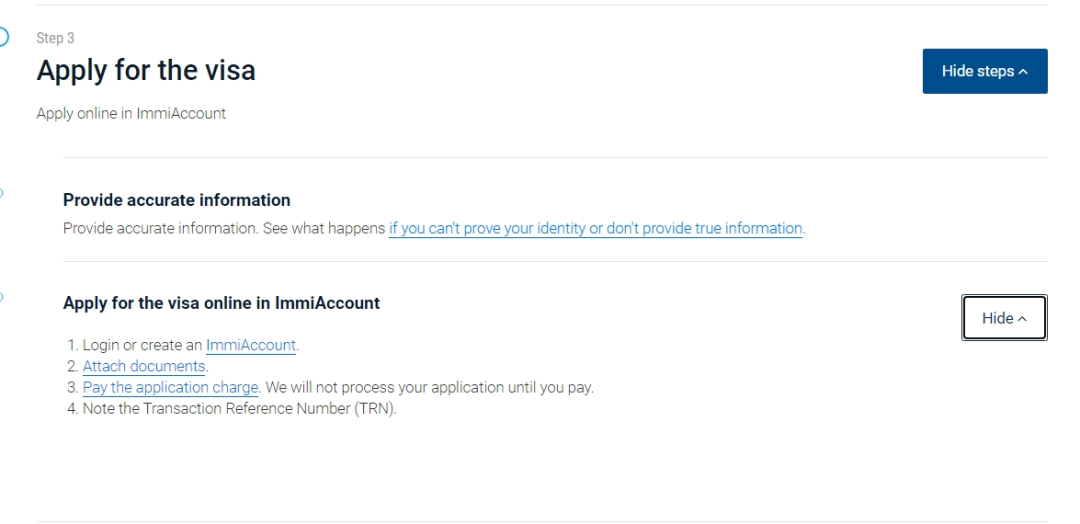Click the chevron icon in Hide steps
The height and width of the screenshot is (524, 1080).
[x=1024, y=72]
